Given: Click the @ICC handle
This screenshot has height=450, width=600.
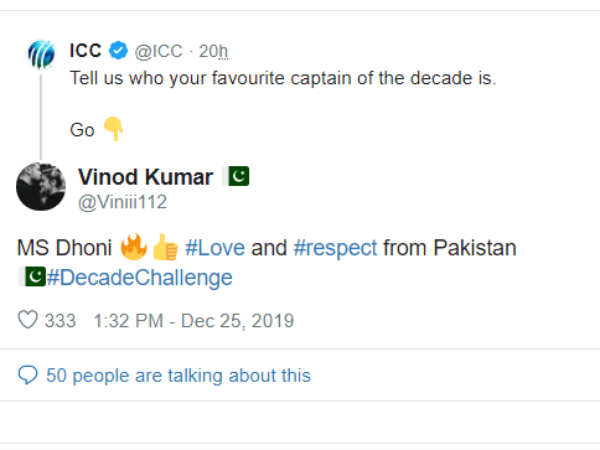Looking at the screenshot, I should (x=158, y=50).
